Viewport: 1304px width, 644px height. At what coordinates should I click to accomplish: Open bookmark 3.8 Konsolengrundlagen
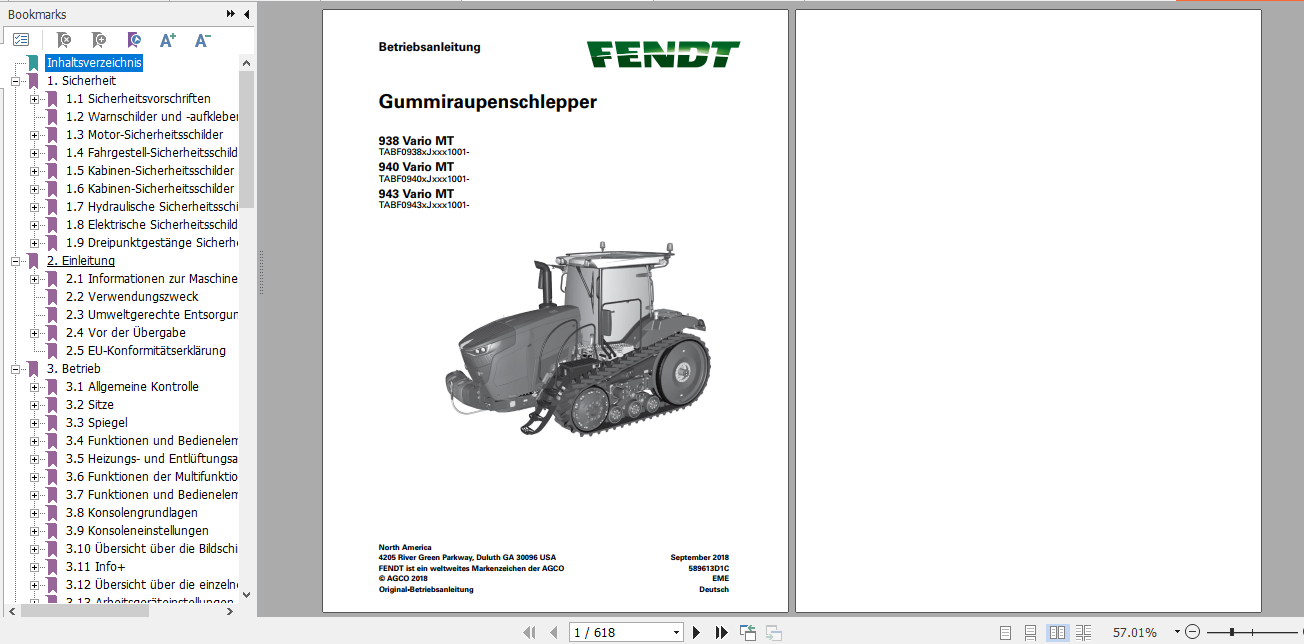[x=132, y=513]
